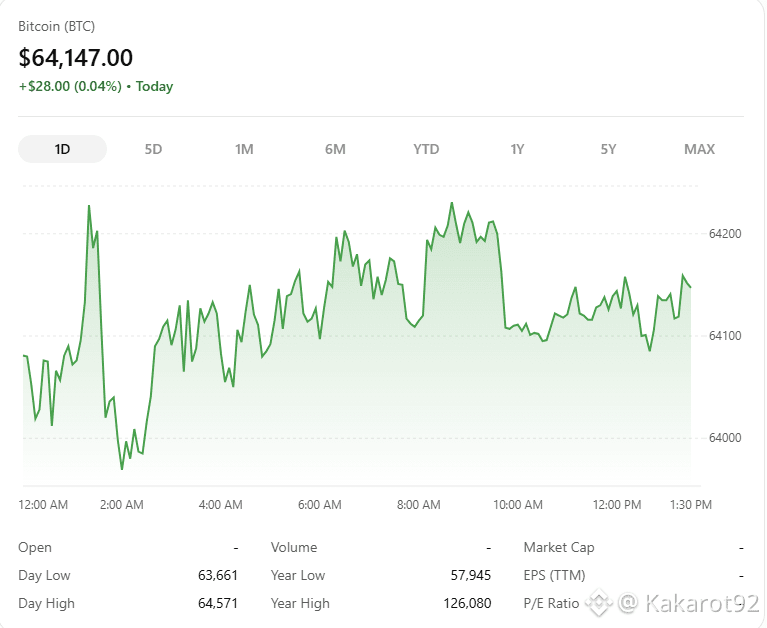767x628 pixels.
Task: Click the 2:00 AM time label
Action: pyautogui.click(x=122, y=505)
